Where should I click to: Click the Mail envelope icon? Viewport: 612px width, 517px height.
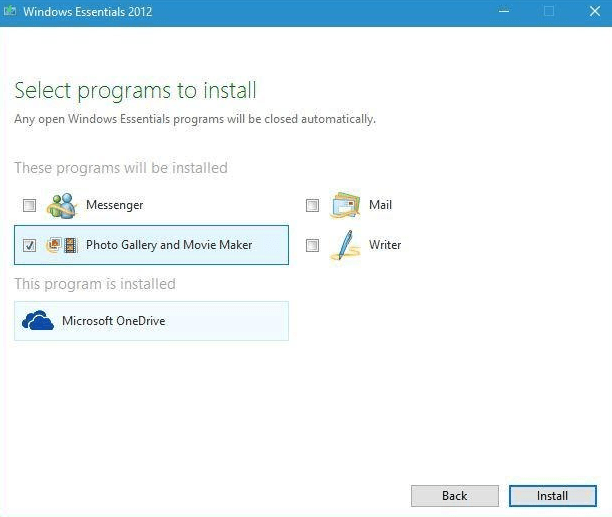click(345, 205)
